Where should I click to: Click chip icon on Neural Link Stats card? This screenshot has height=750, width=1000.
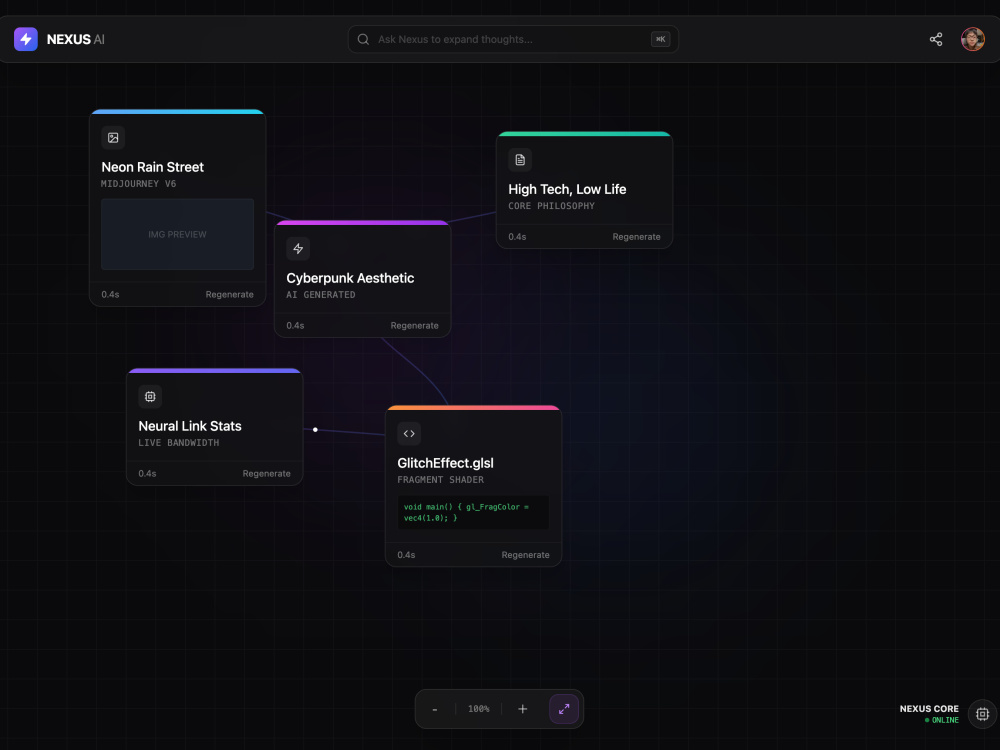tap(150, 397)
